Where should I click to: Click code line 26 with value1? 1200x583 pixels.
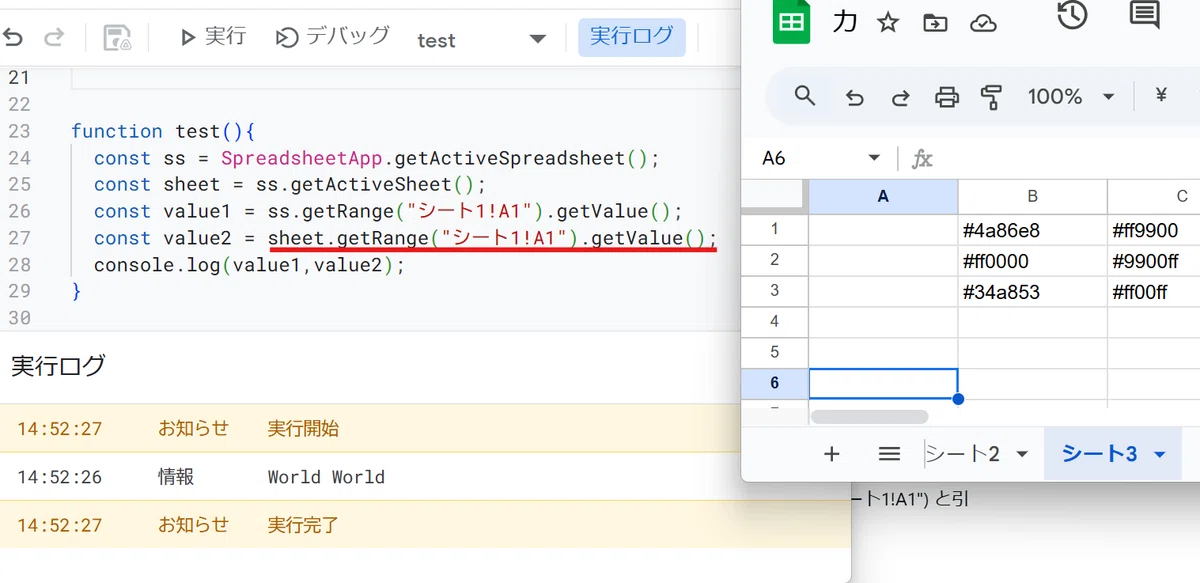coord(388,211)
